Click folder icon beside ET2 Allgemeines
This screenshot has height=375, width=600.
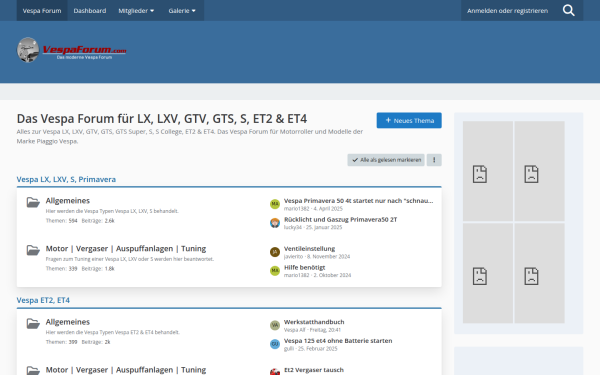tap(33, 323)
